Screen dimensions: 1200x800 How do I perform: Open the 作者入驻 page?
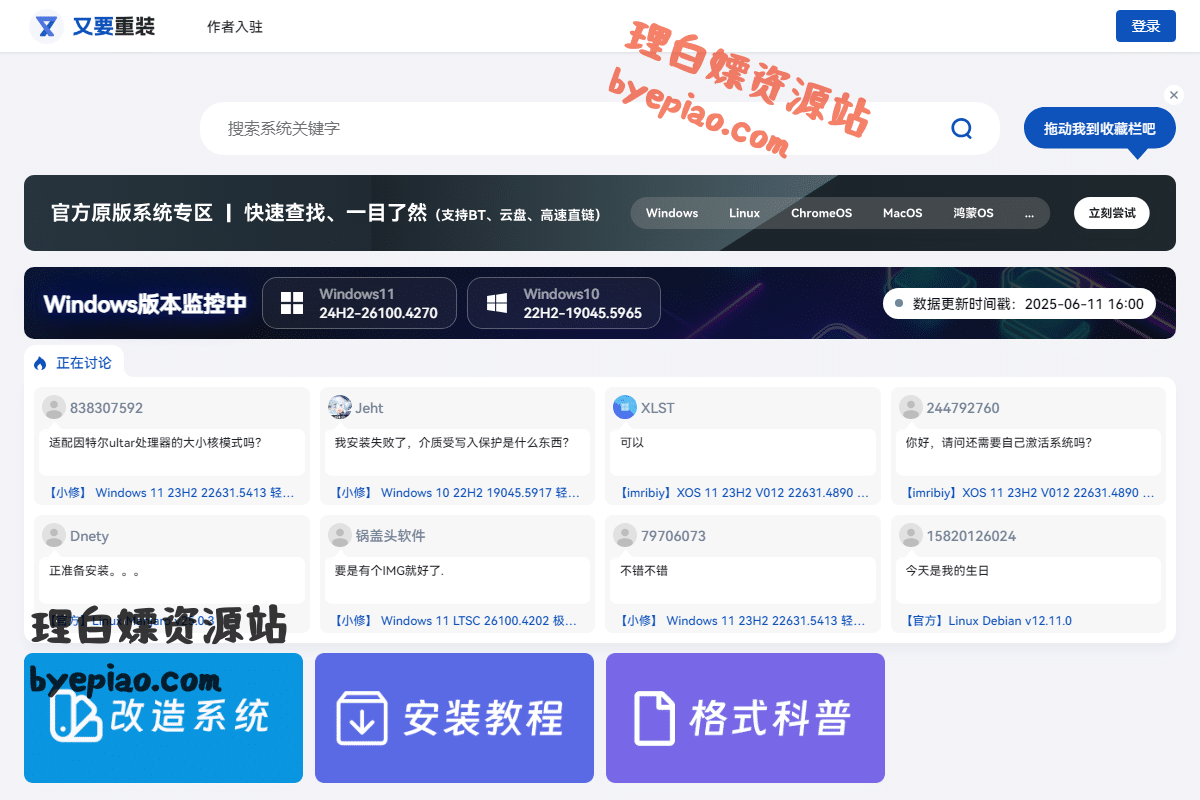pos(235,27)
